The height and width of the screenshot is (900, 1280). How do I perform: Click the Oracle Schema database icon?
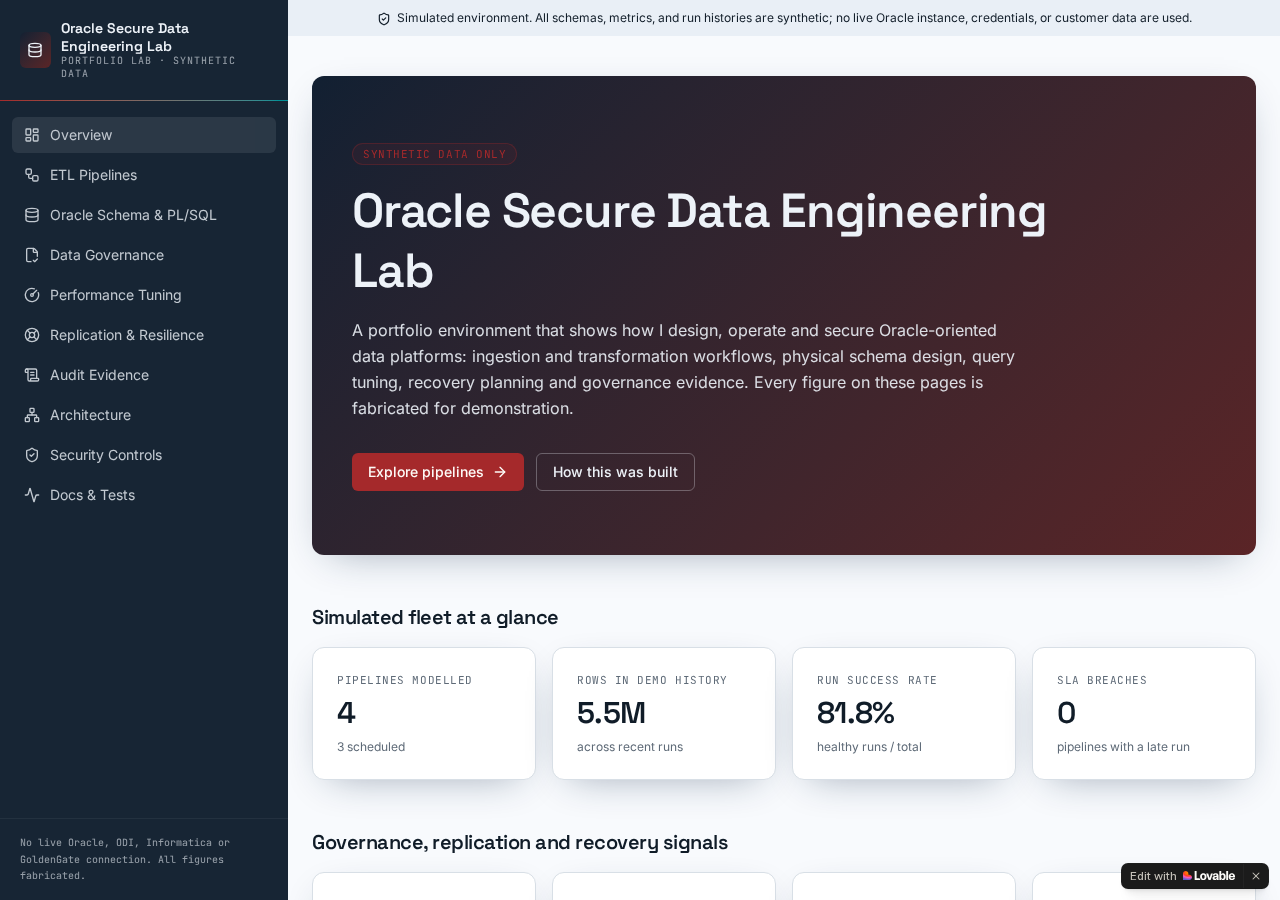pyautogui.click(x=32, y=215)
